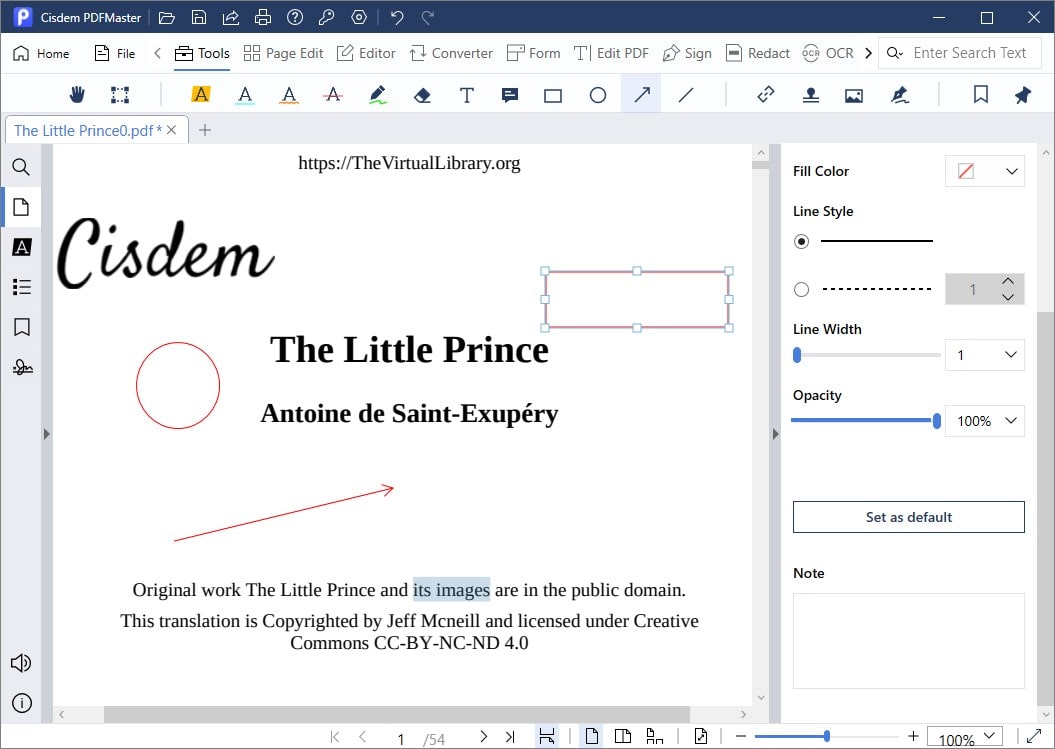Open the page thumbnails sidebar panel
The height and width of the screenshot is (749, 1055).
[21, 207]
